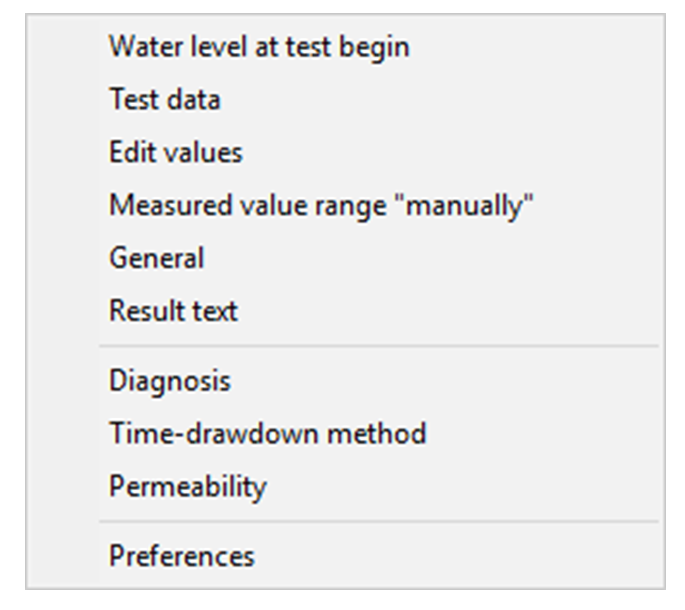The height and width of the screenshot is (610, 685).
Task: Open Preferences from the menu
Action: (182, 556)
